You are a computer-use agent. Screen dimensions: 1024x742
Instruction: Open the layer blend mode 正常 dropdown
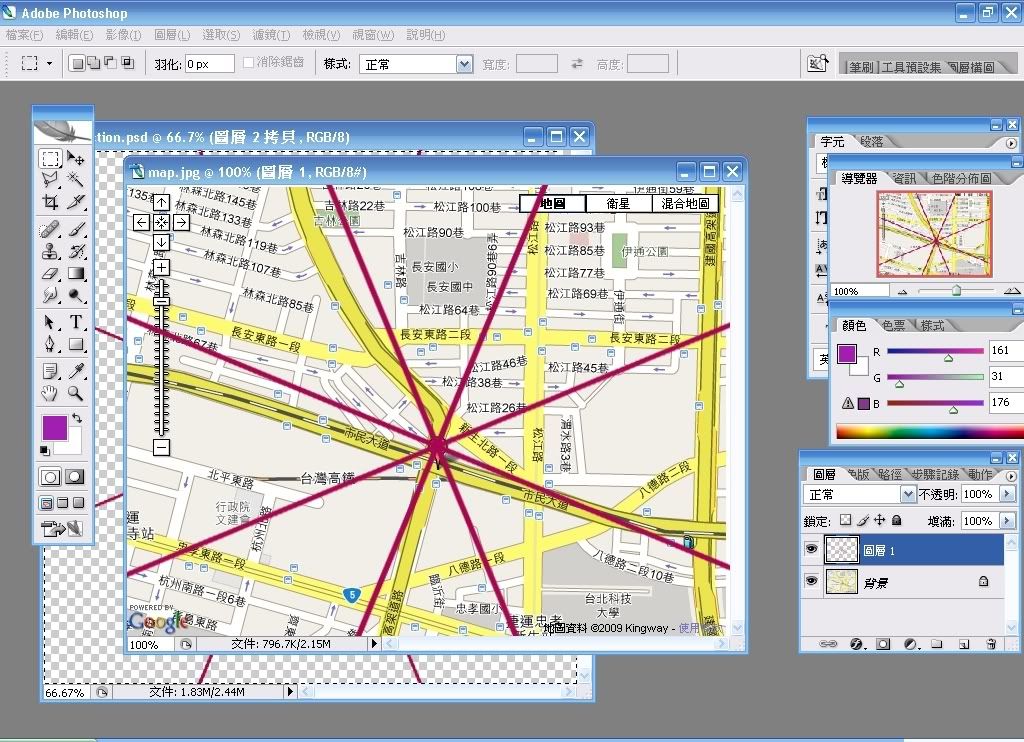tap(908, 494)
